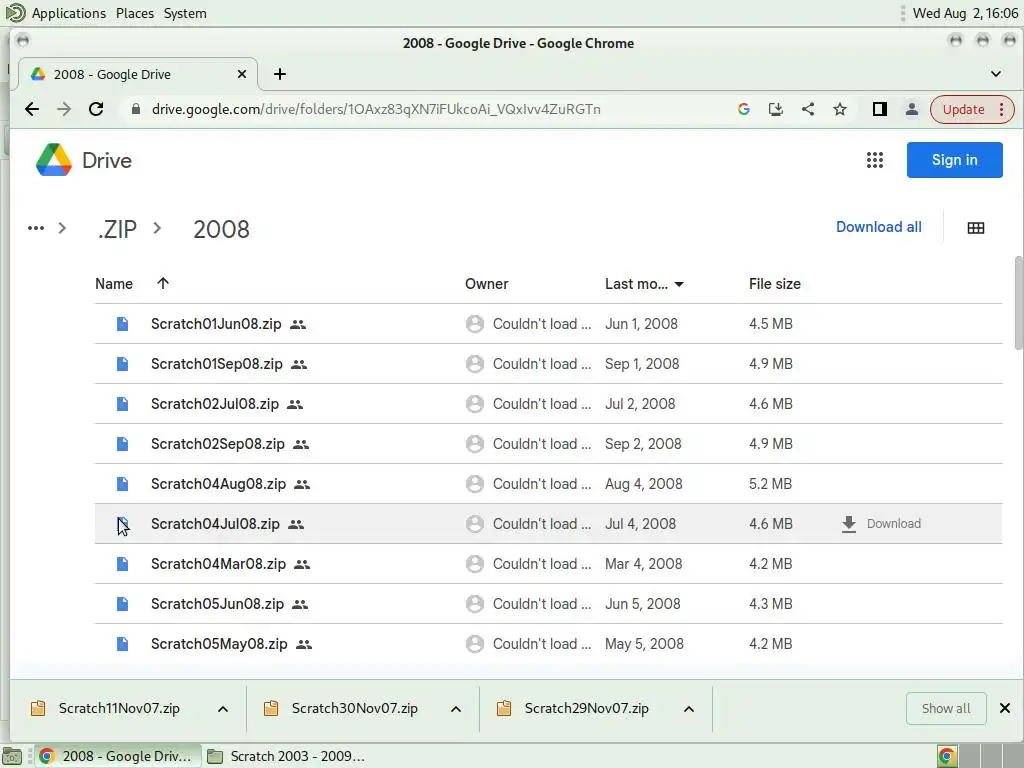The image size is (1024, 768).
Task: Expand Scratch11Nov07.zip download options
Action: pos(223,709)
